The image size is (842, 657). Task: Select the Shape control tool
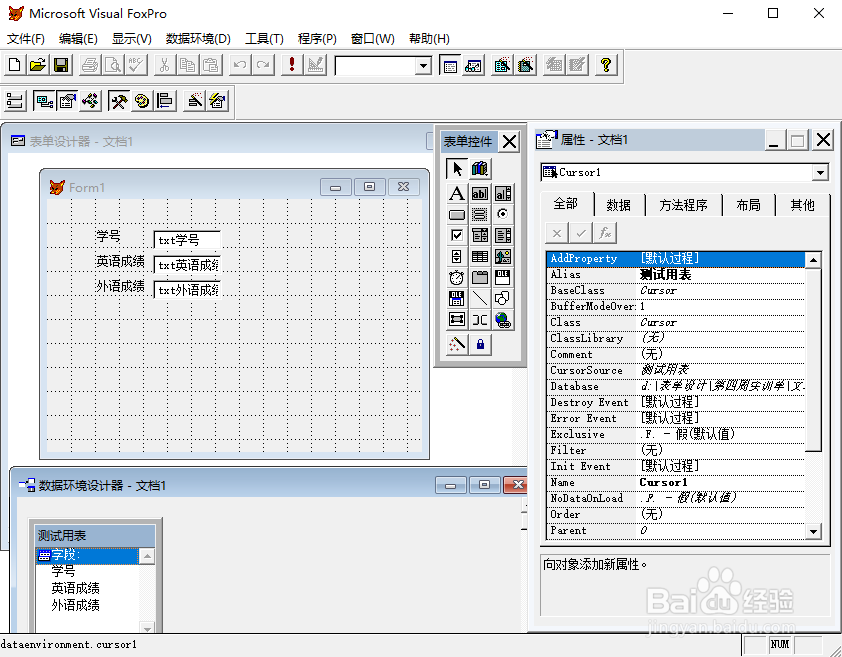[503, 298]
